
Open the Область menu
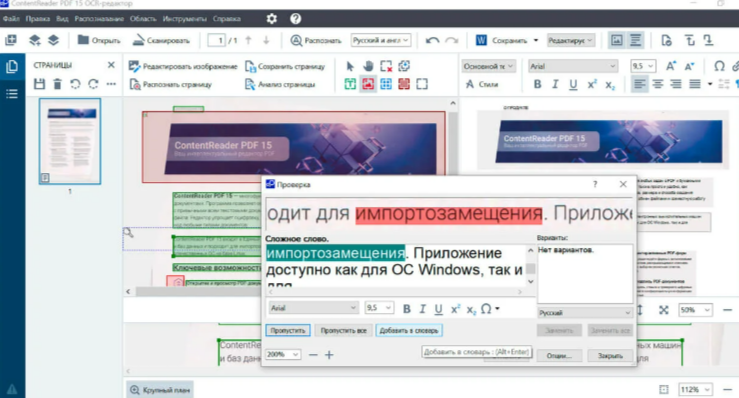pos(143,19)
